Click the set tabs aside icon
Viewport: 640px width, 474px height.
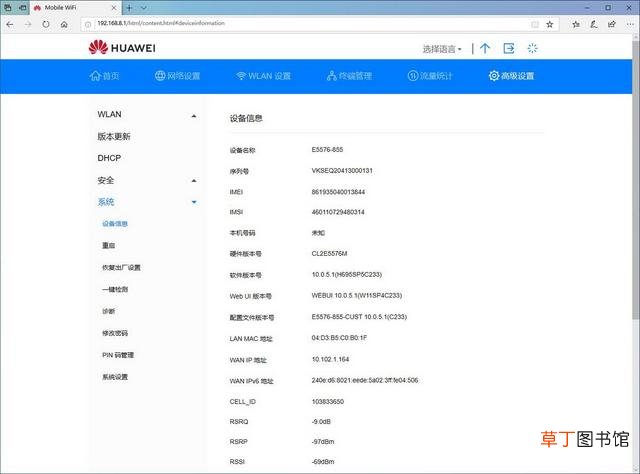click(x=23, y=8)
